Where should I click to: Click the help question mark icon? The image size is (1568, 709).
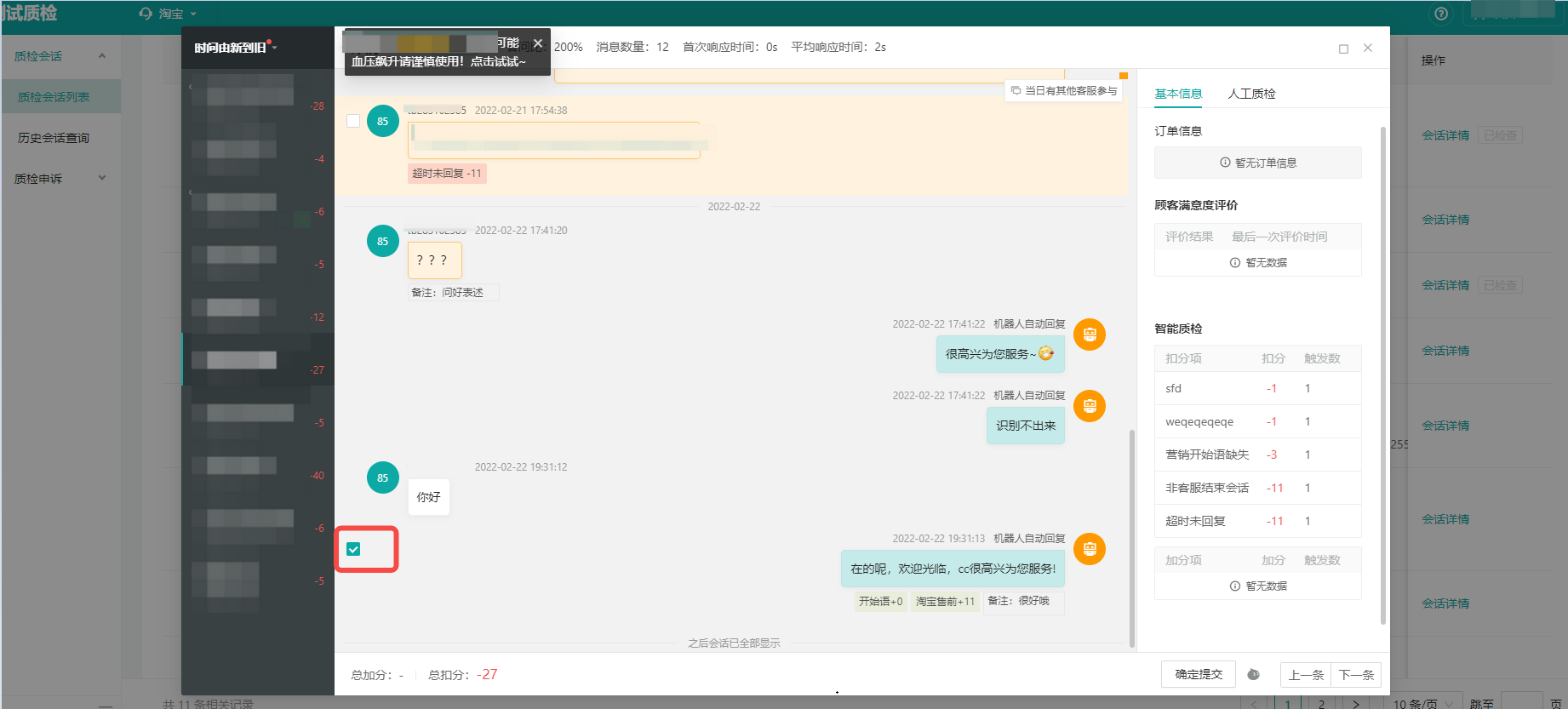click(x=1441, y=14)
